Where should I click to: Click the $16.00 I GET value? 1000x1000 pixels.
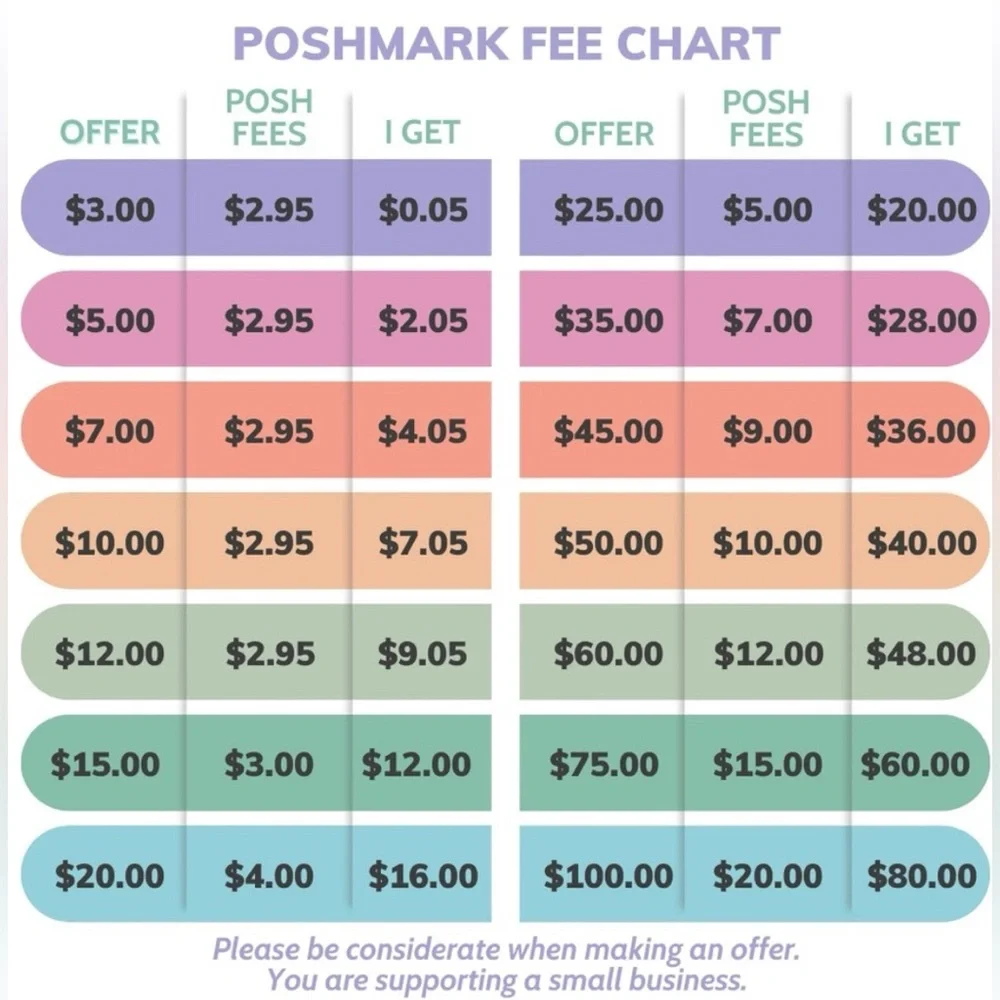[423, 876]
